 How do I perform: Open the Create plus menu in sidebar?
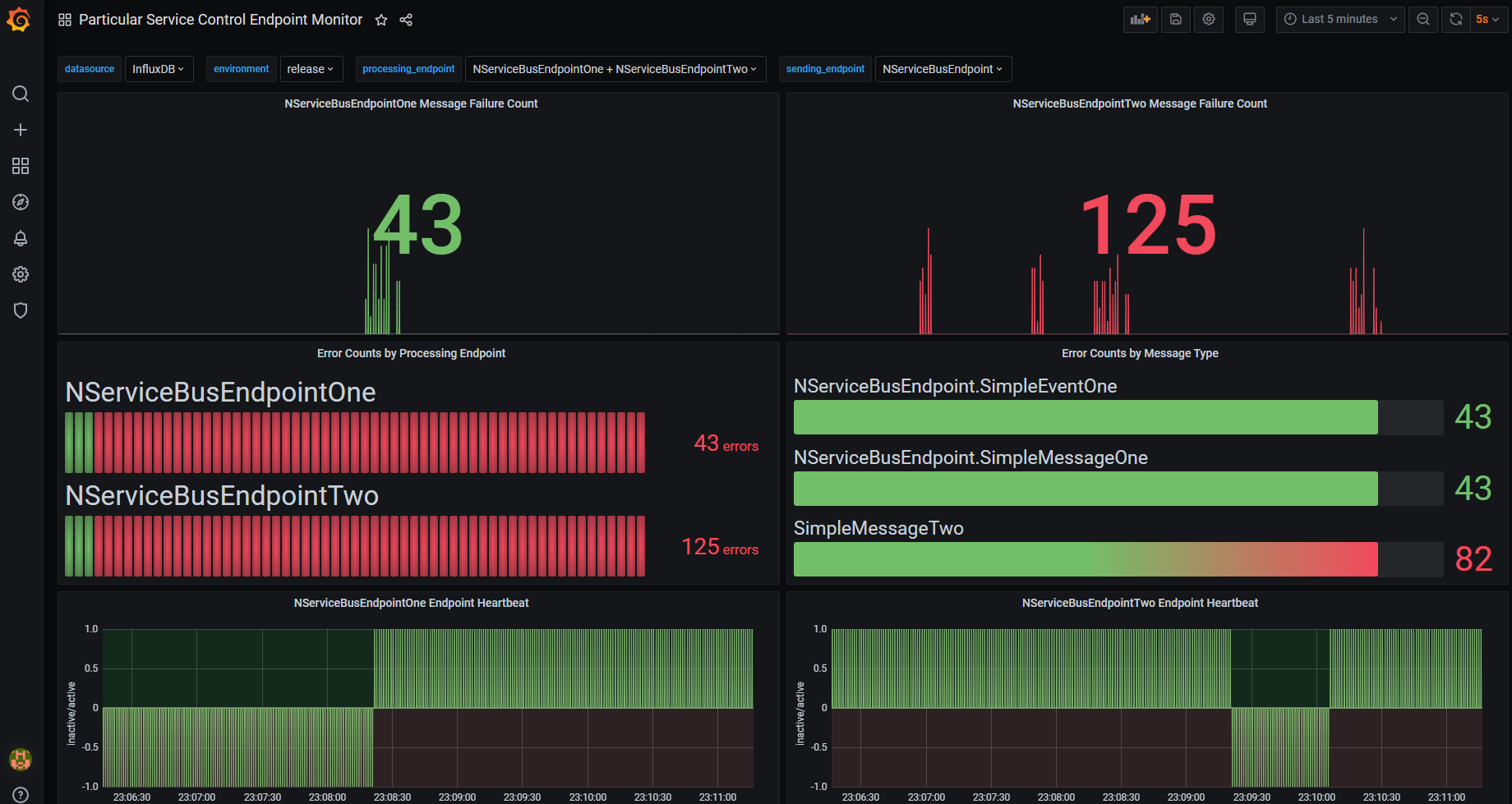tap(21, 130)
